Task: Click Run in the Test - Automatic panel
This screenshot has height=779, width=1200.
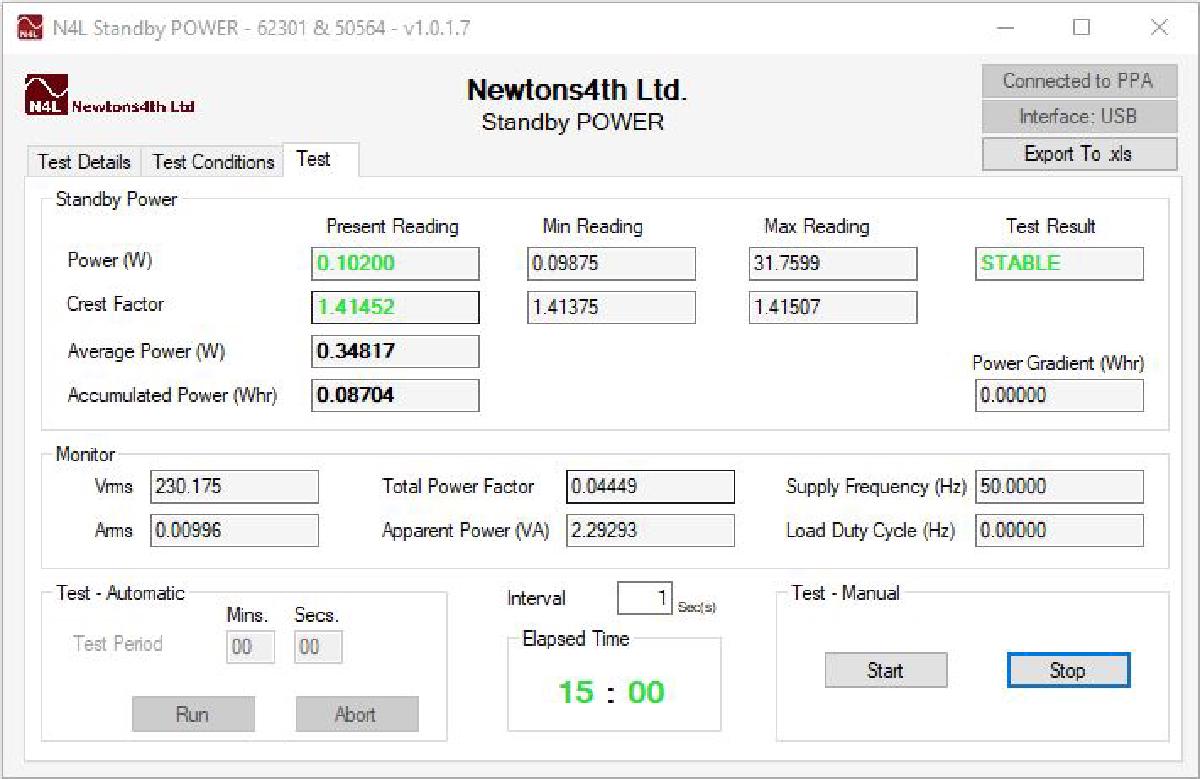Action: pos(193,714)
